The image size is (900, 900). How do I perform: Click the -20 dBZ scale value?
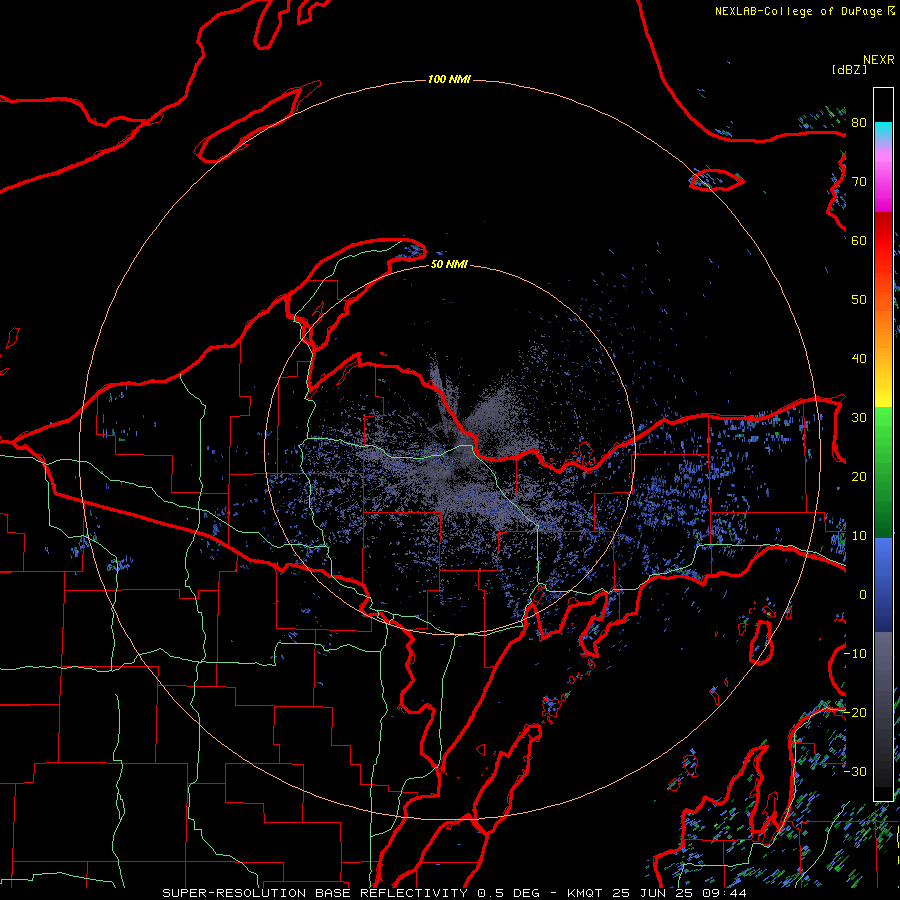pyautogui.click(x=855, y=712)
